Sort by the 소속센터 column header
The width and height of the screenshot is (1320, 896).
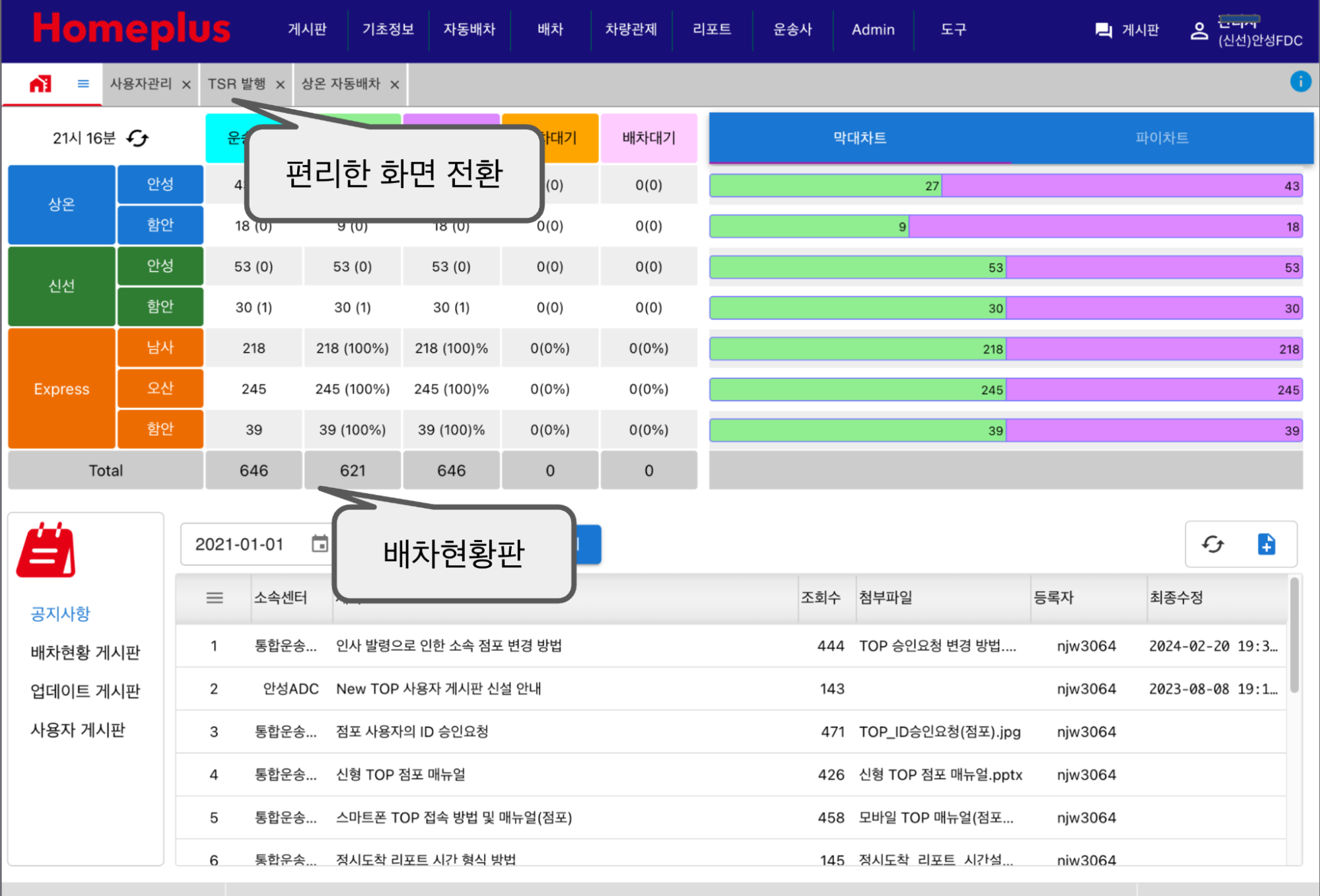click(281, 598)
